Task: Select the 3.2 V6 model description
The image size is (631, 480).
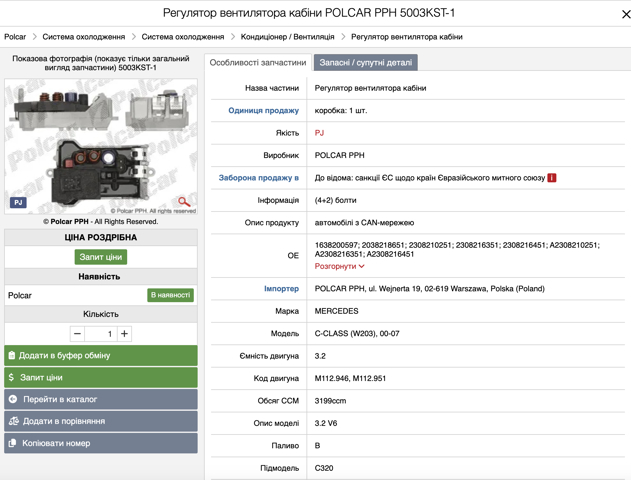Action: (x=326, y=423)
